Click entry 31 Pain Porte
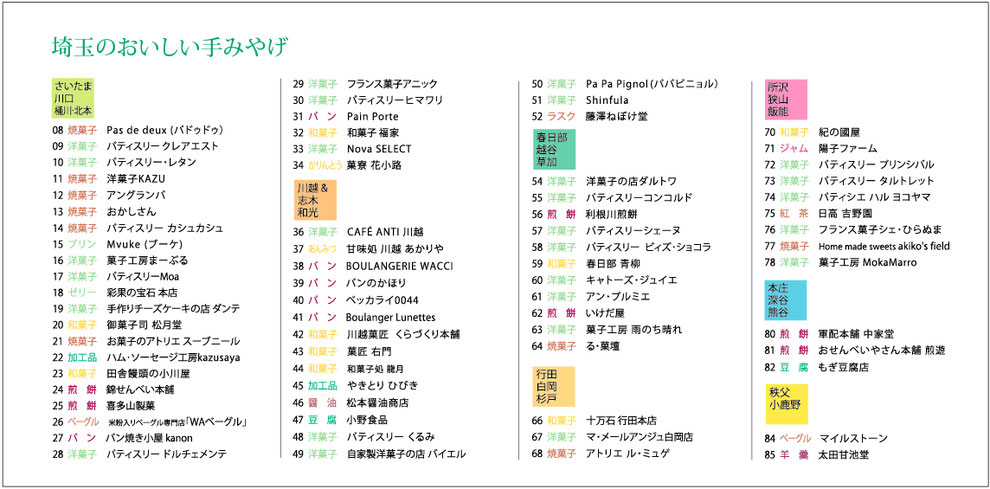990x489 pixels. coord(345,116)
